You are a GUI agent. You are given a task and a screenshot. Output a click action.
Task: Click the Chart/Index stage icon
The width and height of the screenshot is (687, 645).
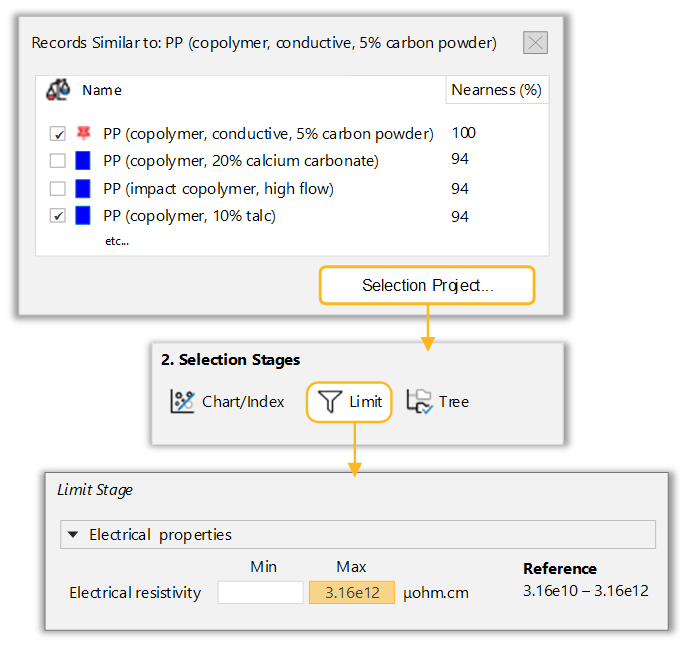coord(183,402)
